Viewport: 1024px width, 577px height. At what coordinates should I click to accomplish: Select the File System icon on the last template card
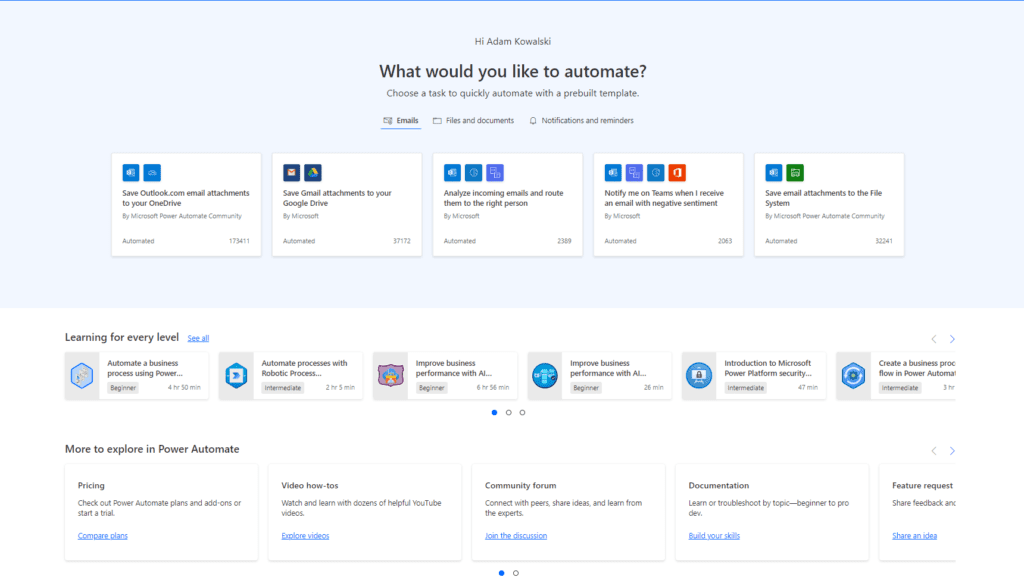coord(793,172)
